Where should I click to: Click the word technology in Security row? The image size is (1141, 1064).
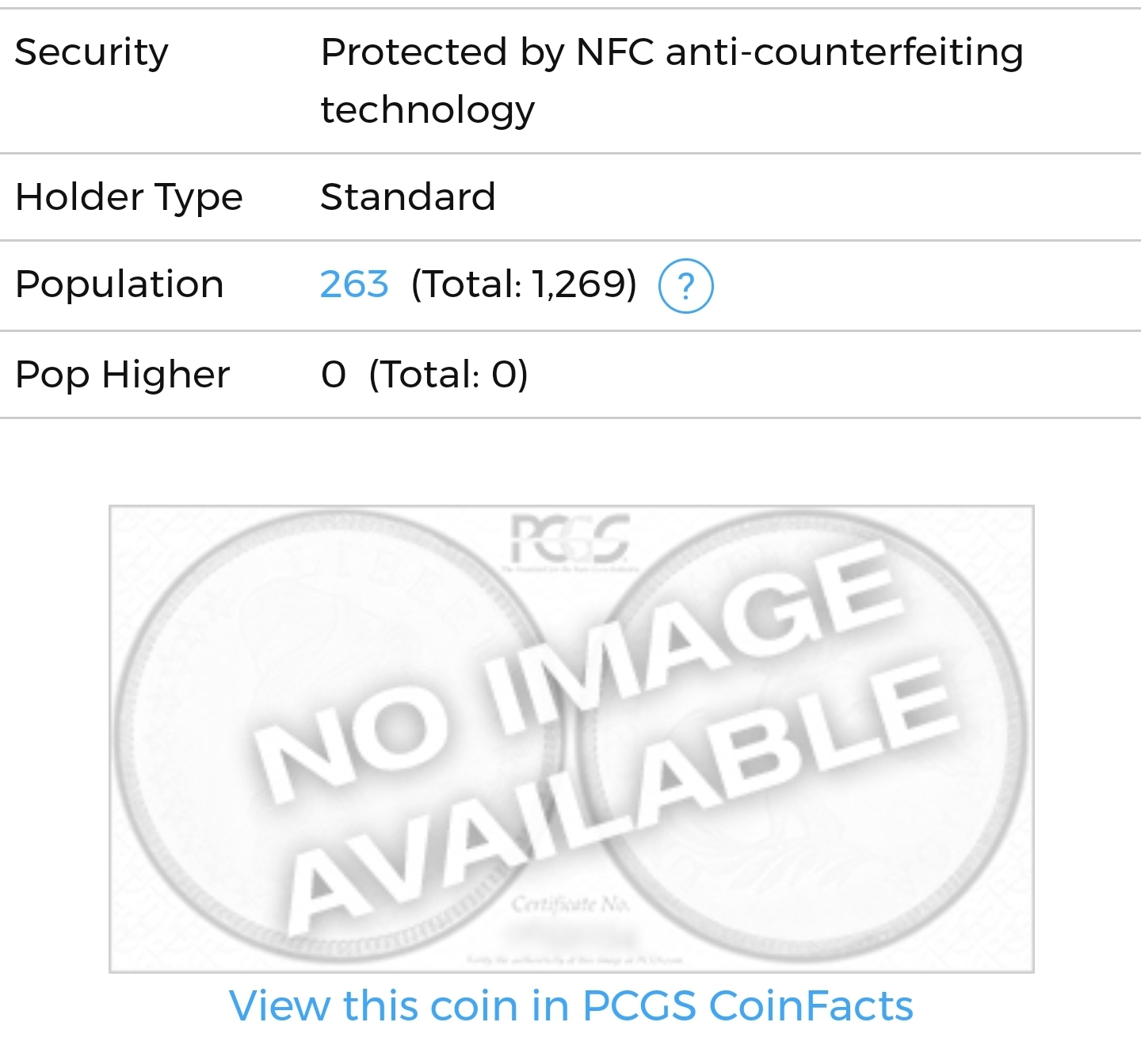(428, 110)
